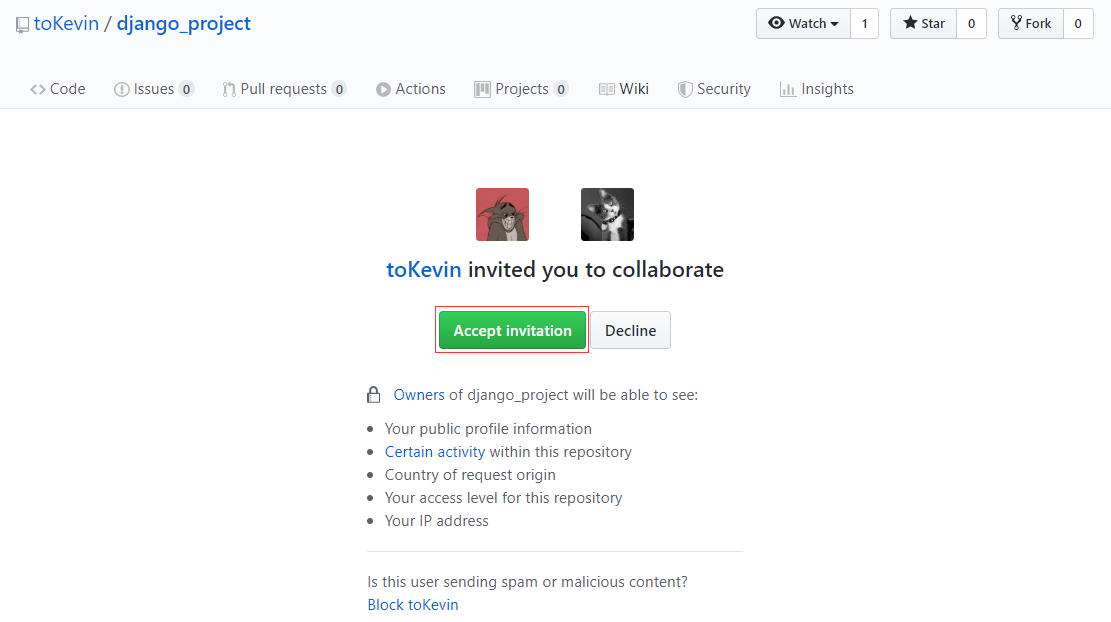The image size is (1111, 622).
Task: Switch to the Code tab
Action: tap(57, 89)
